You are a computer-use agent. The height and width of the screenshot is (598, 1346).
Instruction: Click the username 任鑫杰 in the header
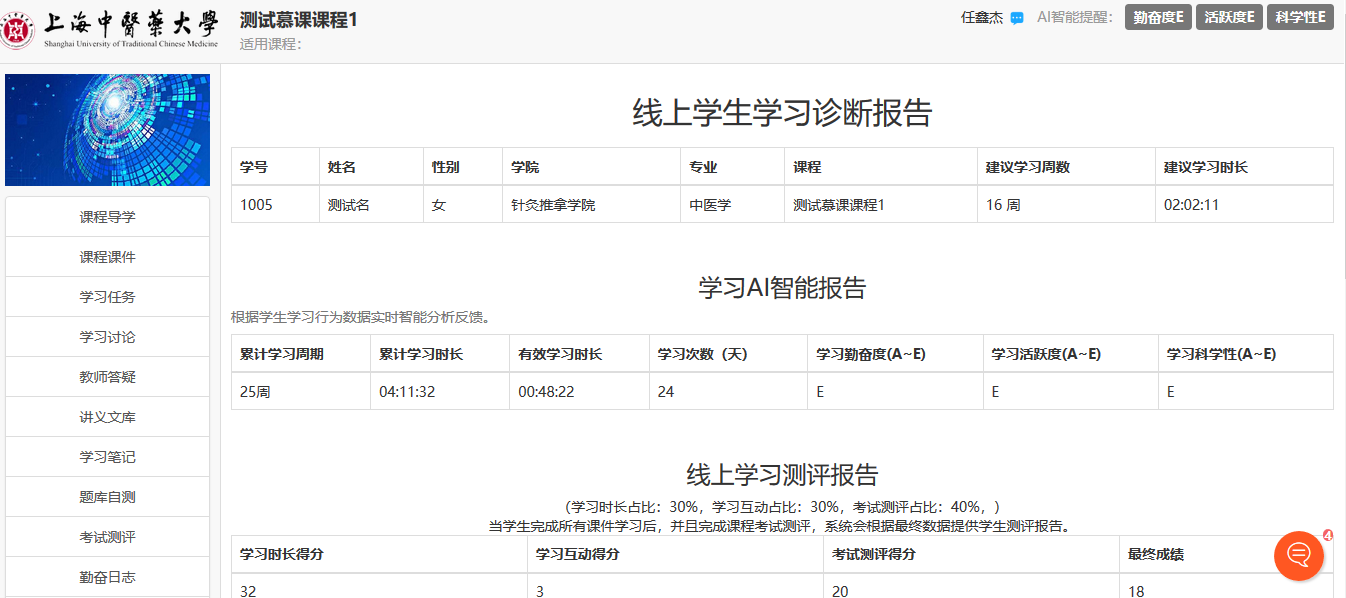tap(981, 18)
